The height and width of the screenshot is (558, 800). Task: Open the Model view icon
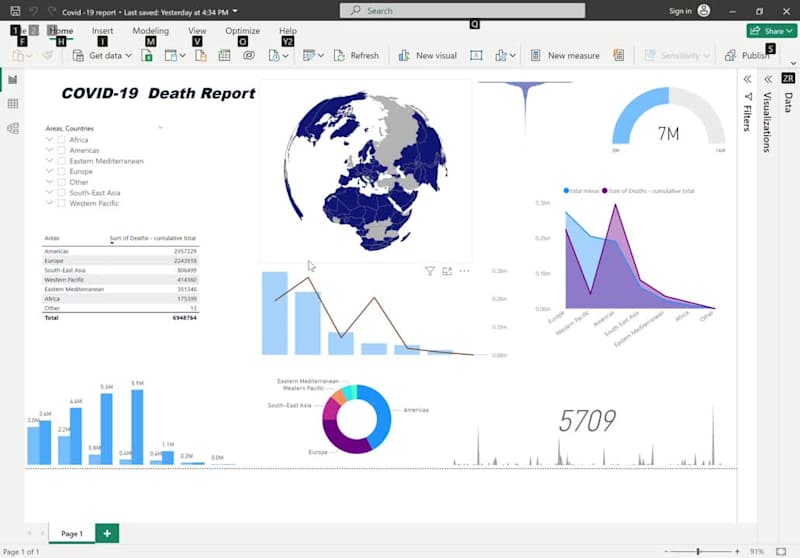tap(13, 129)
